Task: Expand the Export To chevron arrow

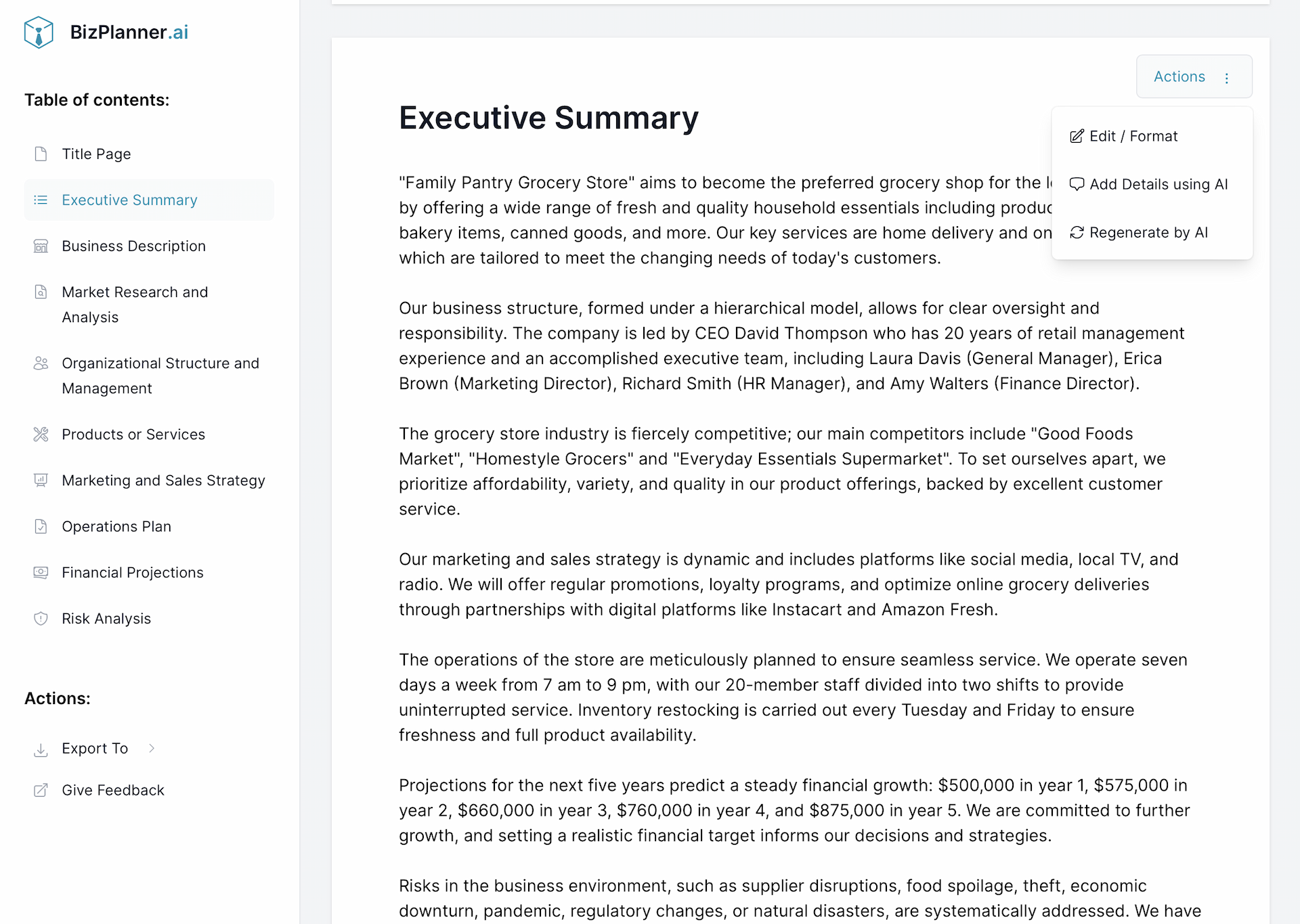Action: point(152,748)
